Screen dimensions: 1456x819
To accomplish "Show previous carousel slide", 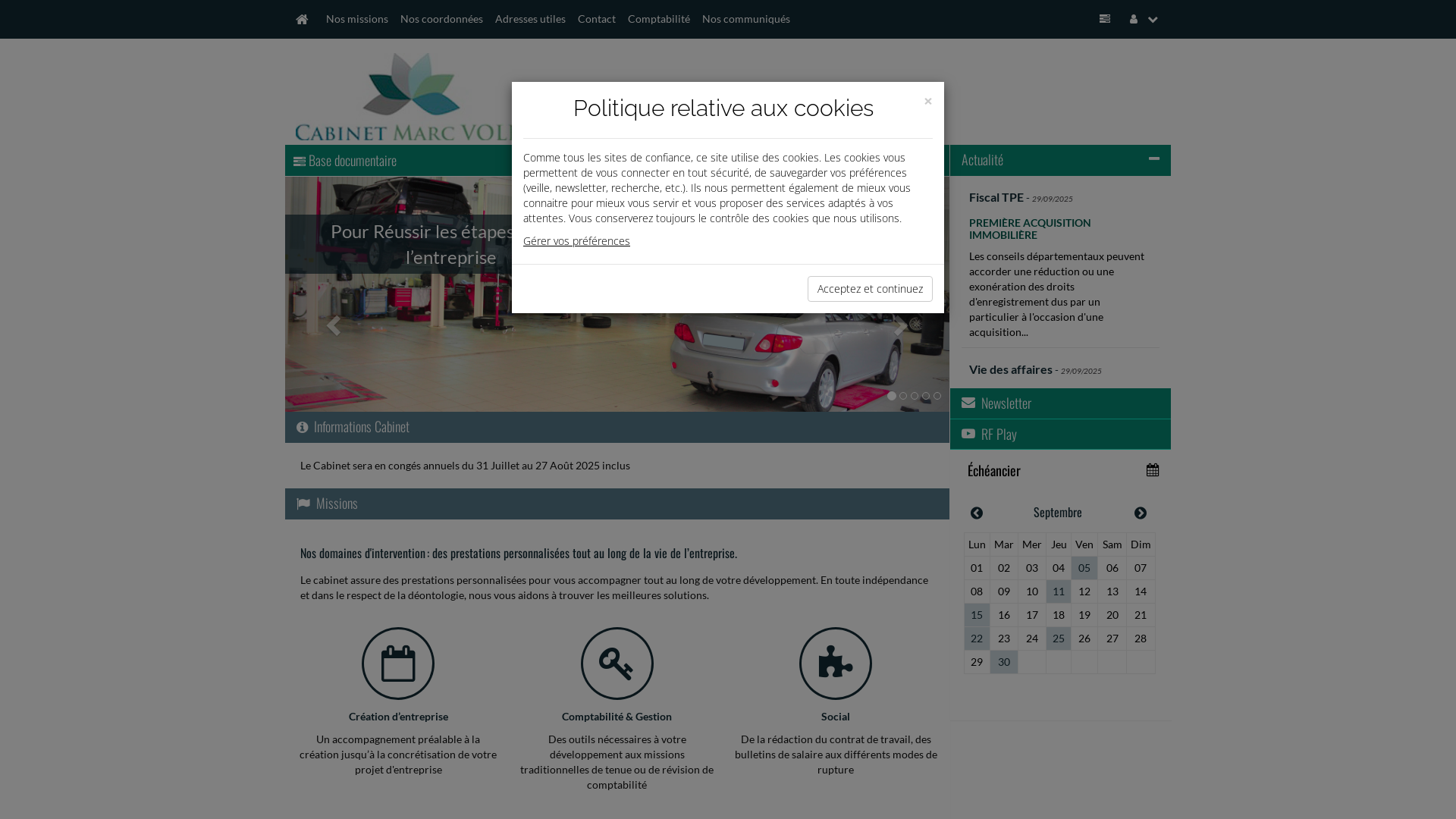I will 332,326.
